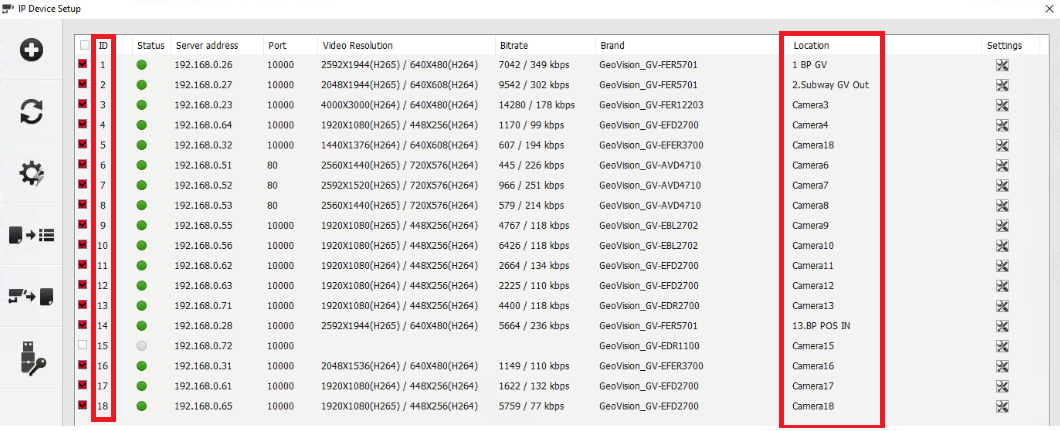Open settings icon for Camera13 row
Viewport: 1060px width, 431px height.
(1002, 305)
